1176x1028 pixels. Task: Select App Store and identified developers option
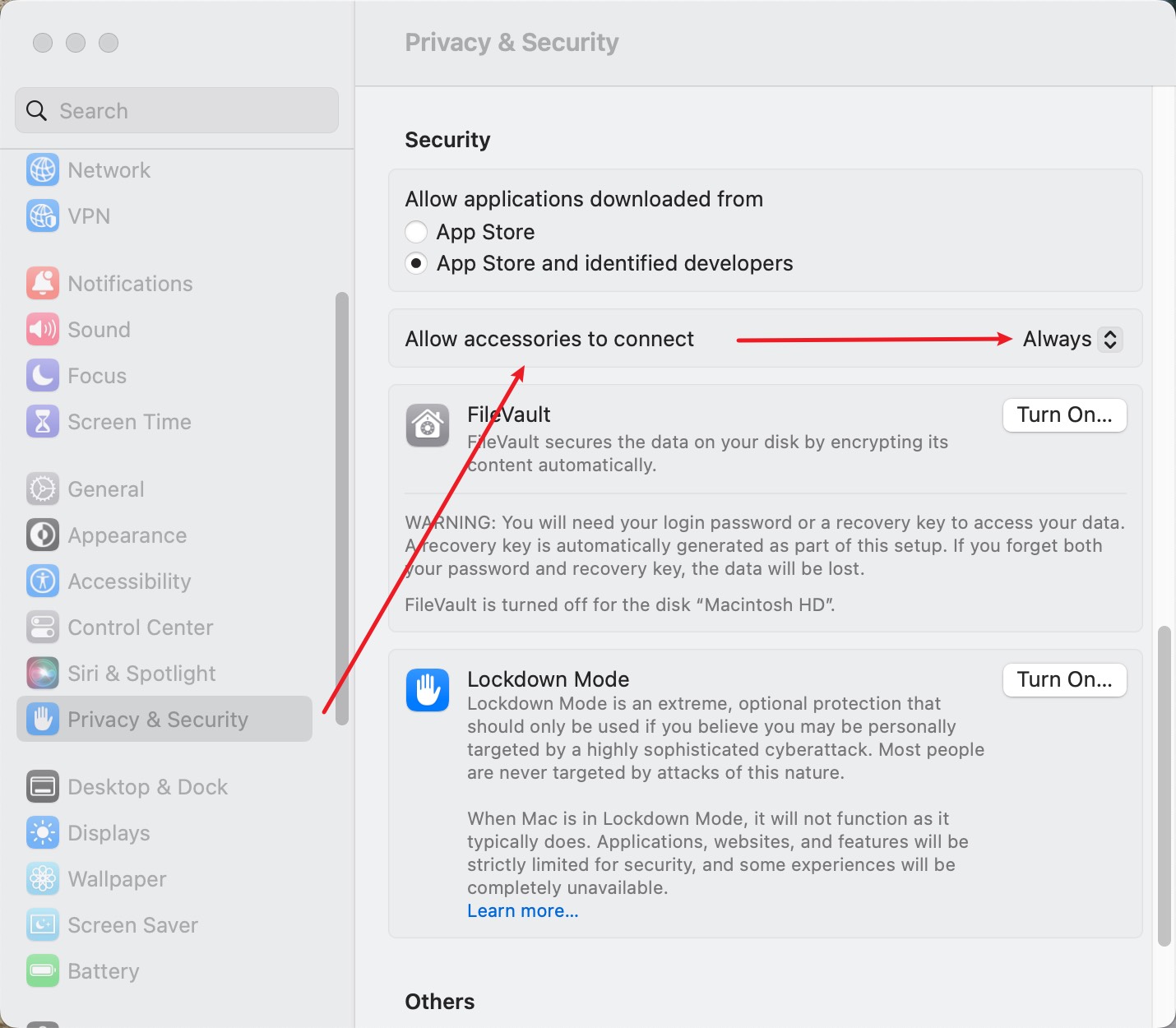point(416,263)
